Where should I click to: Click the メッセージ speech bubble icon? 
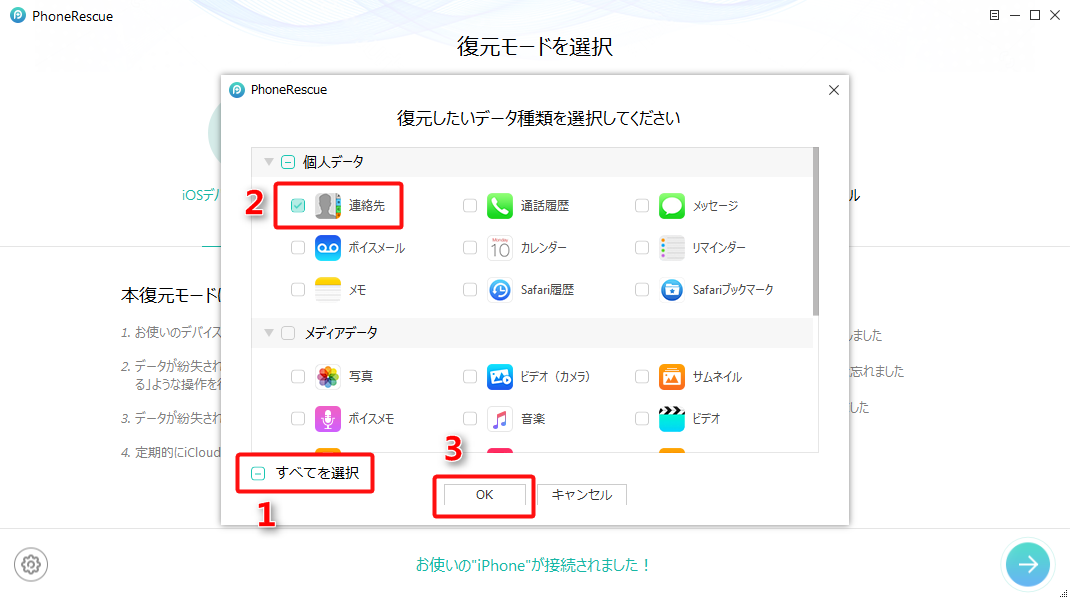pos(671,205)
